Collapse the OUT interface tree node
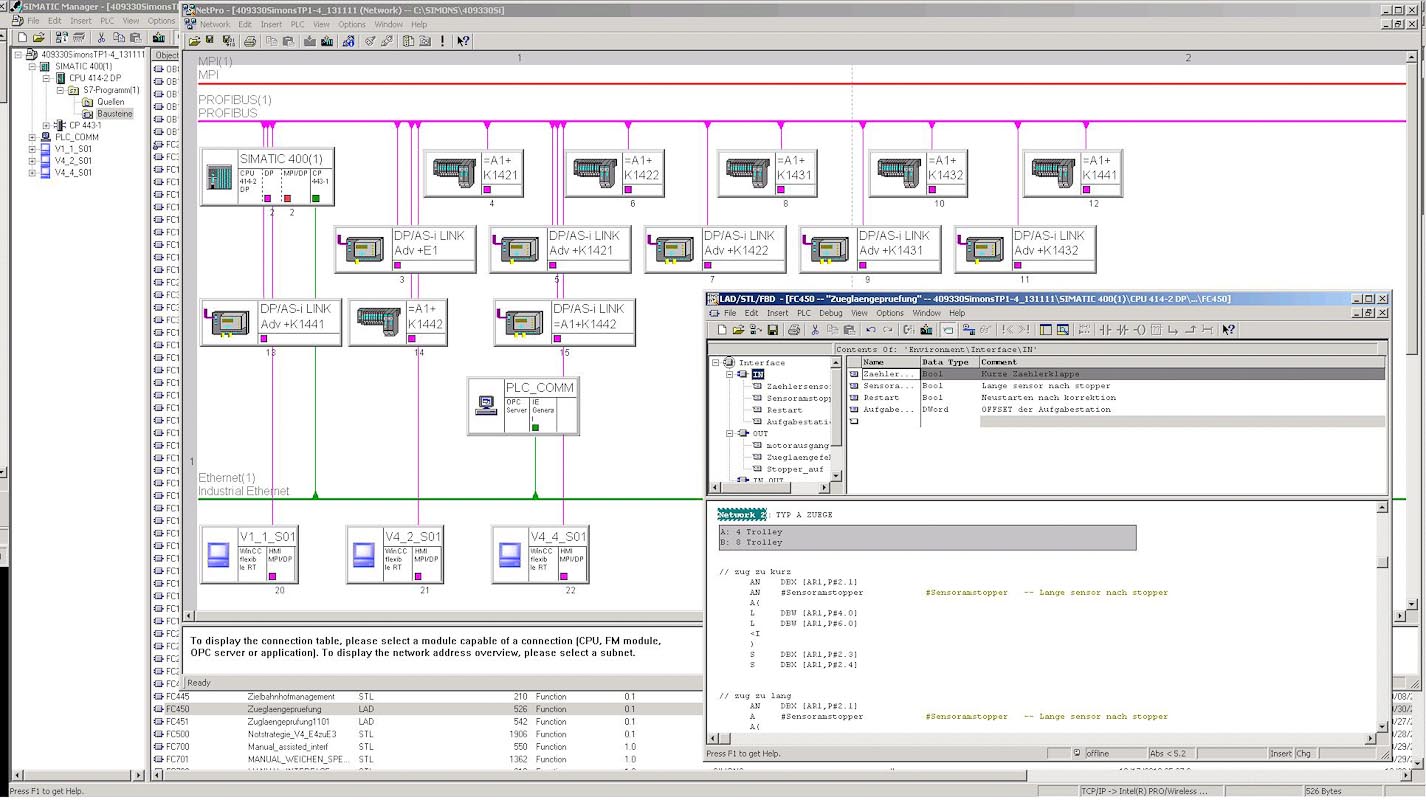 tap(728, 434)
